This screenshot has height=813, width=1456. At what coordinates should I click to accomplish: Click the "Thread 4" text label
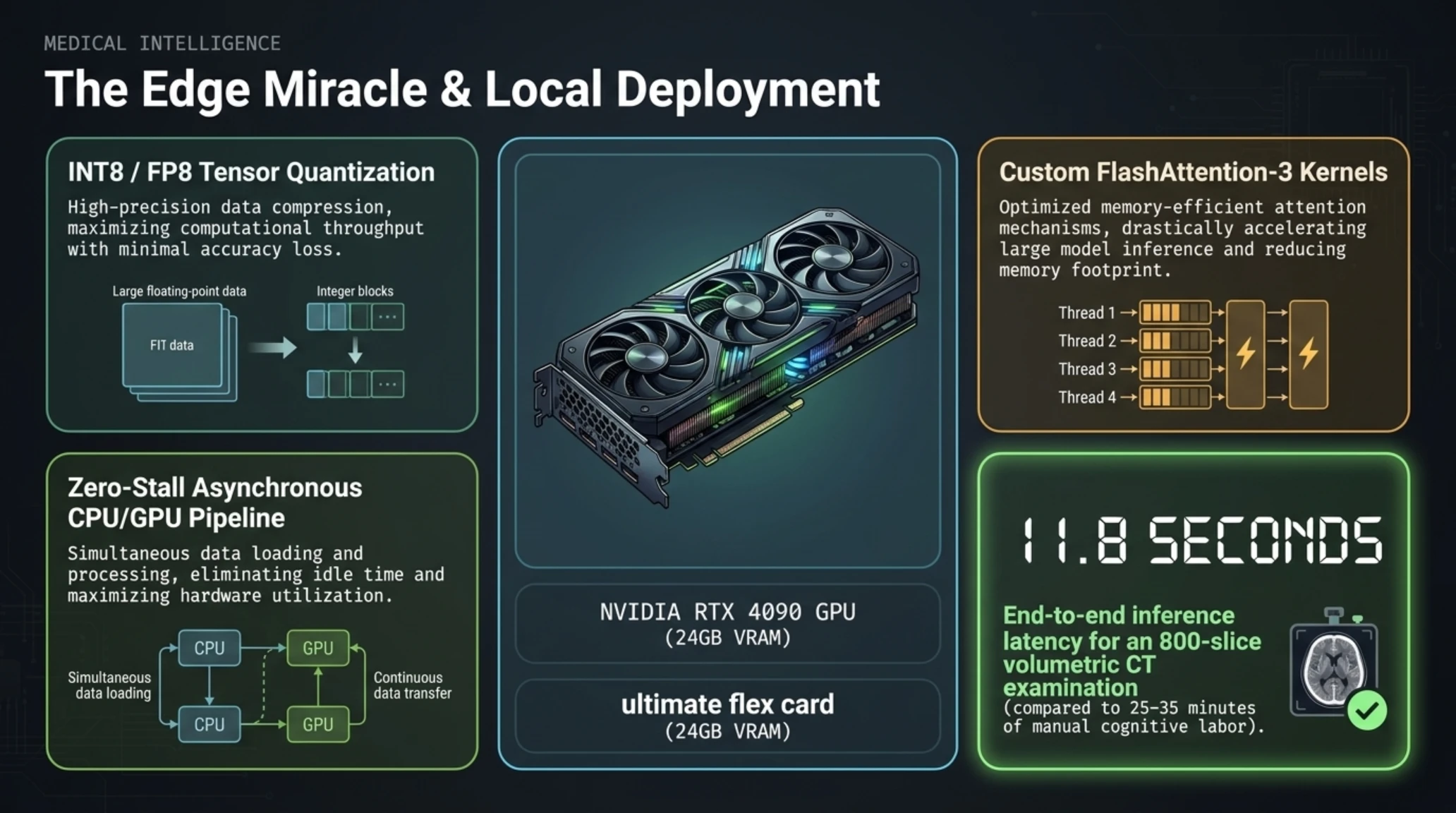coord(1087,397)
